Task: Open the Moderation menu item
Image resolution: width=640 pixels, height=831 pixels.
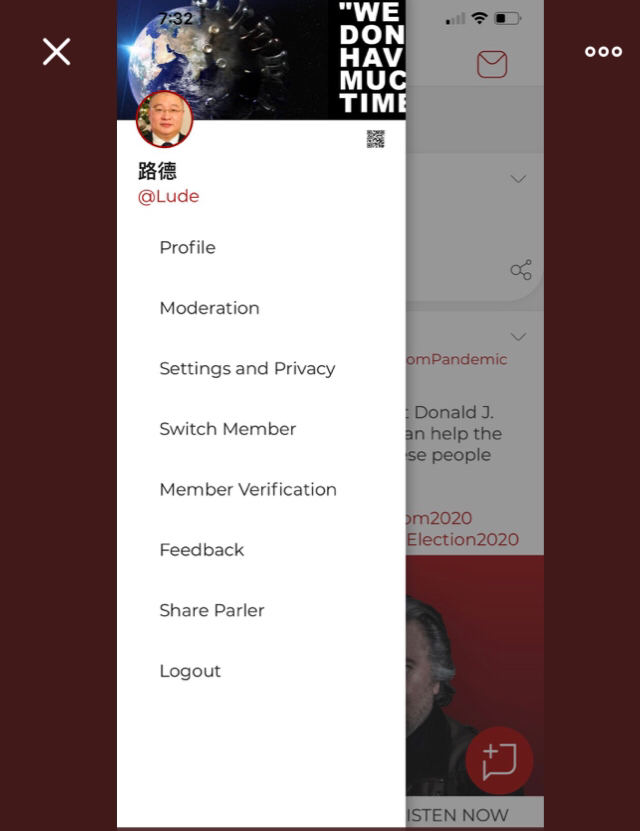Action: pos(210,308)
